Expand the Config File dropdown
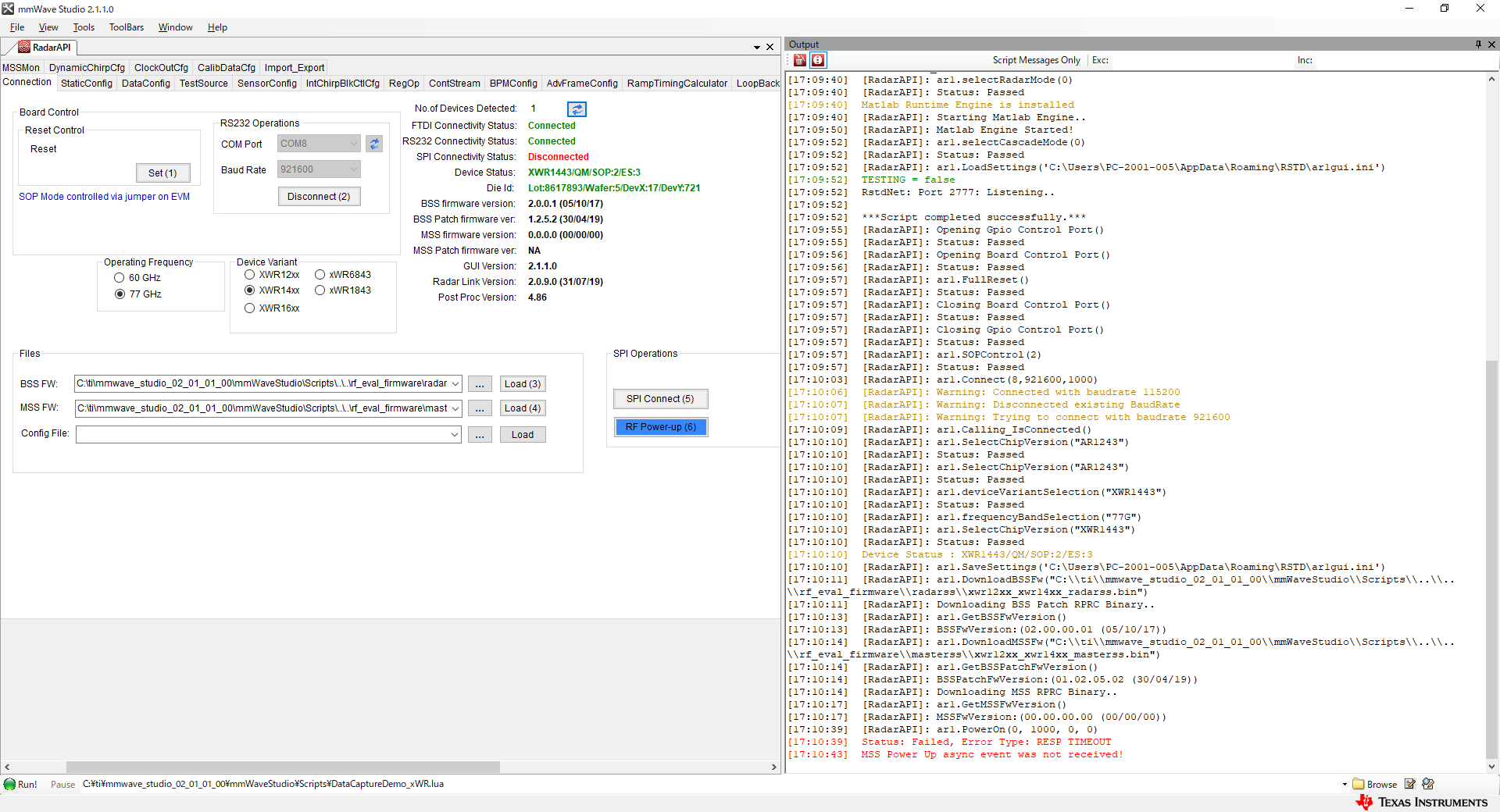Viewport: 1500px width, 812px height. (455, 435)
